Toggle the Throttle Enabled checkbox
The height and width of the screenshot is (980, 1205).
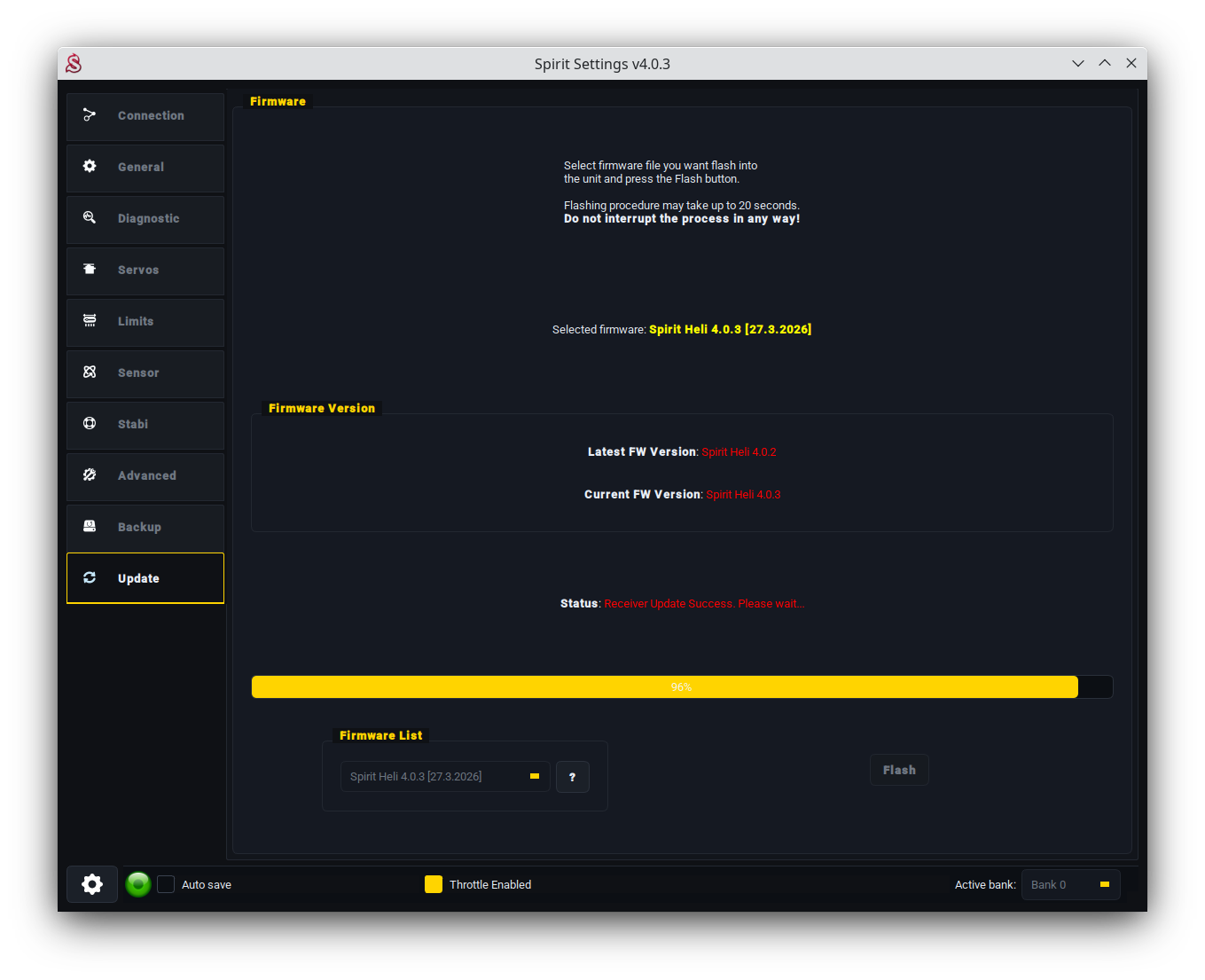click(x=434, y=884)
